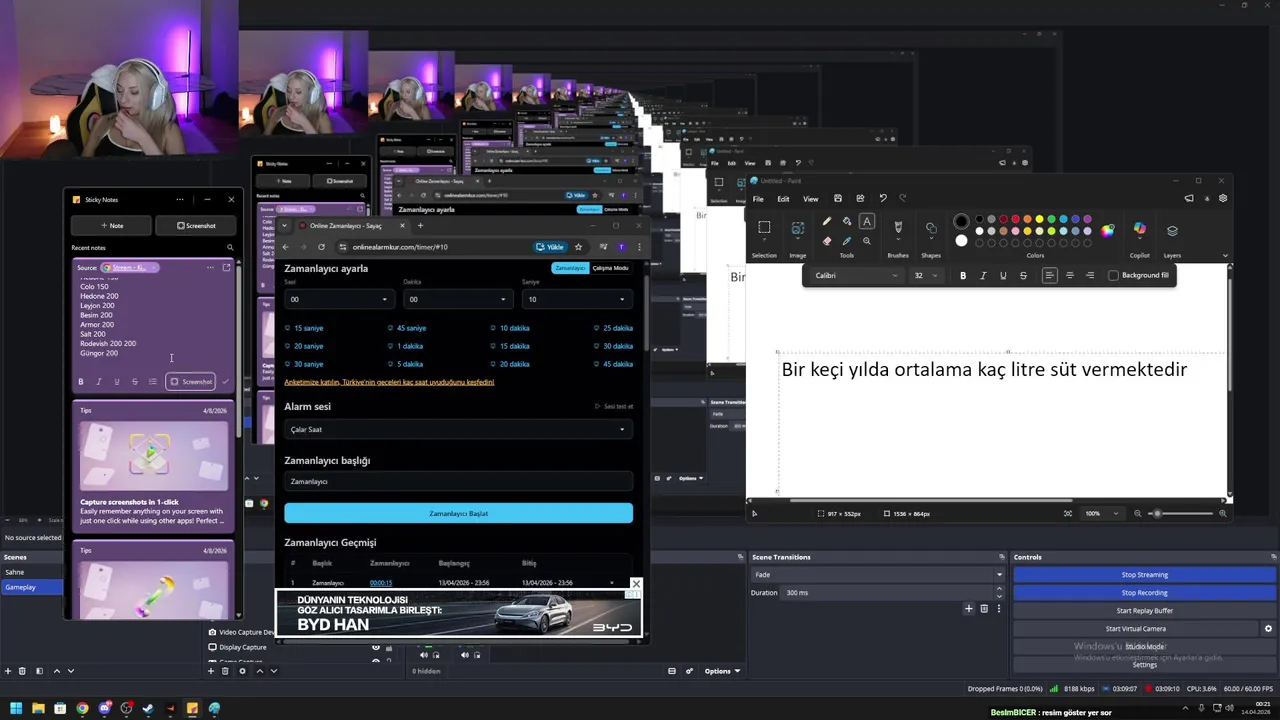Screen dimensions: 1280x720
Task: Open the Edit menu in Paint
Action: tap(783, 199)
